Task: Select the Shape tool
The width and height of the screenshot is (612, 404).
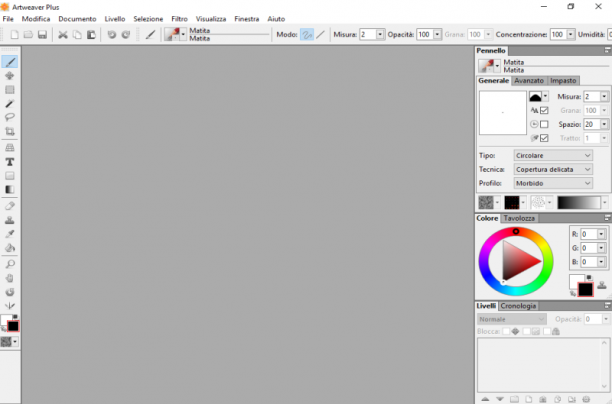Action: 10,176
